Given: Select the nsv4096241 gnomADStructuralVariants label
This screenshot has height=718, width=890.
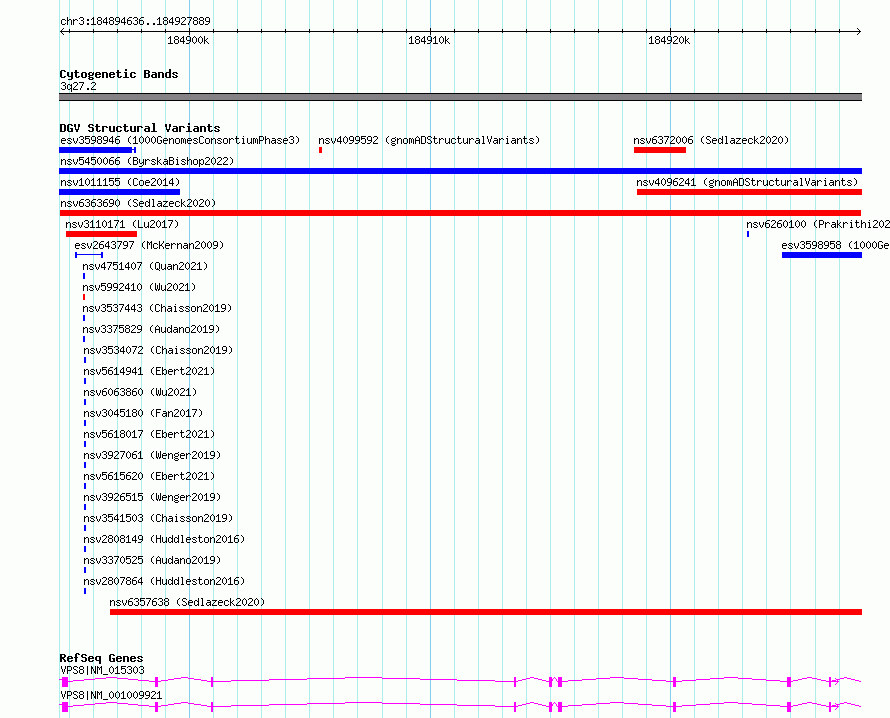Looking at the screenshot, I should coord(747,182).
